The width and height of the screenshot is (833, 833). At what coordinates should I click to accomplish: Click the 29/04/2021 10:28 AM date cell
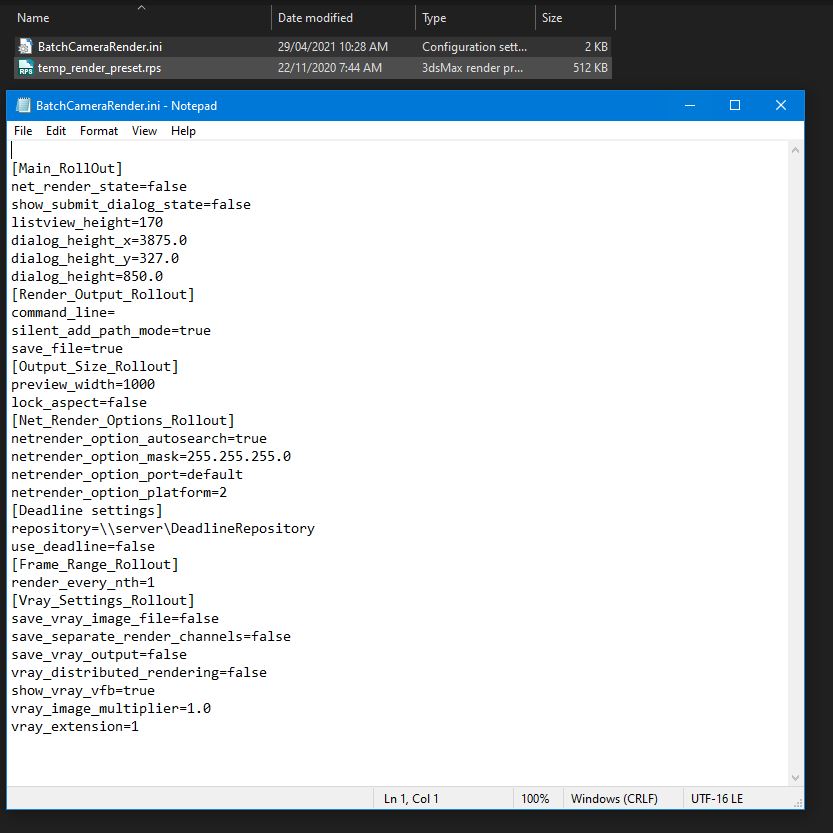tap(333, 47)
